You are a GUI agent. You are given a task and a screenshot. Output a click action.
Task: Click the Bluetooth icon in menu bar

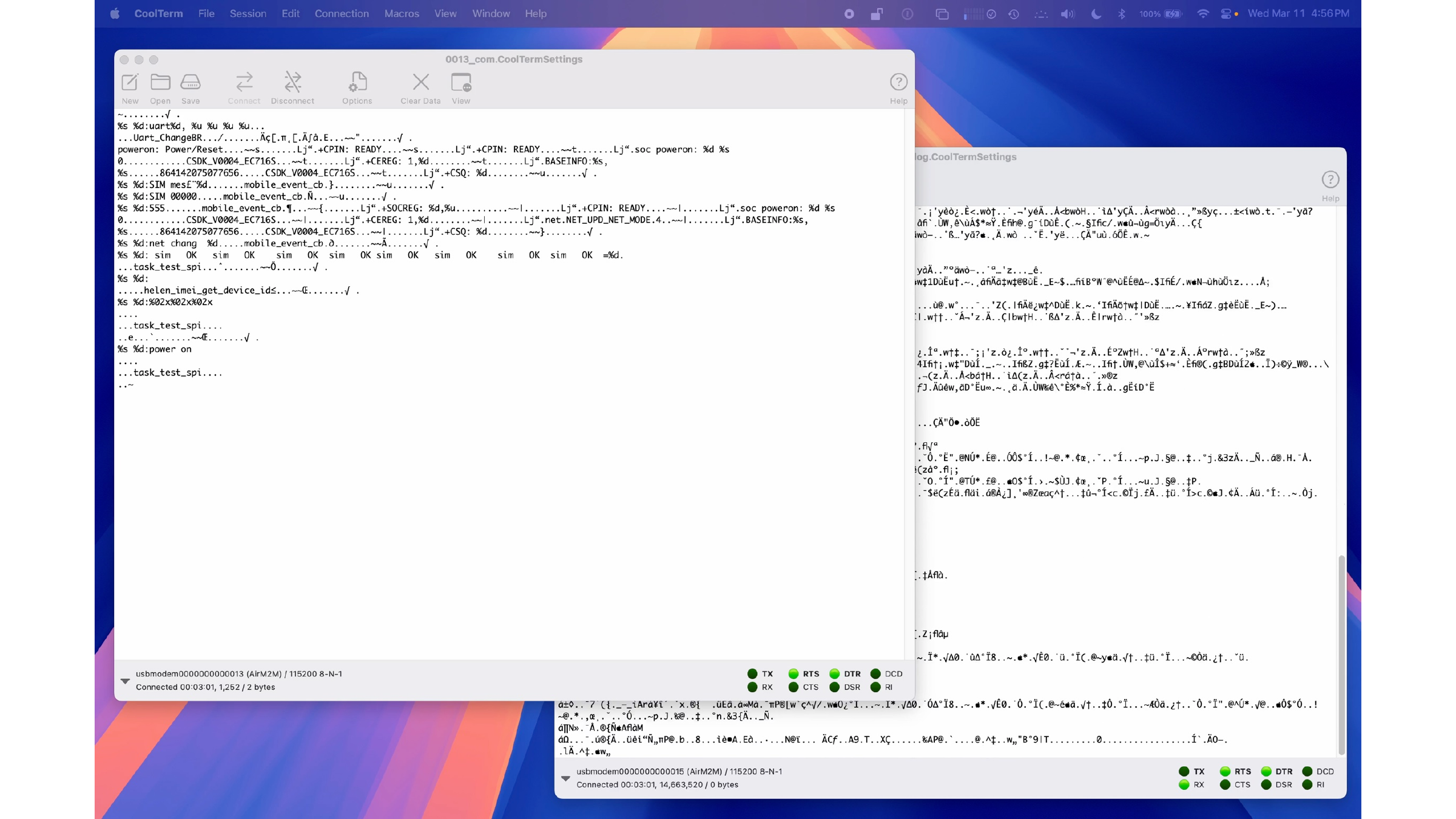1121,13
